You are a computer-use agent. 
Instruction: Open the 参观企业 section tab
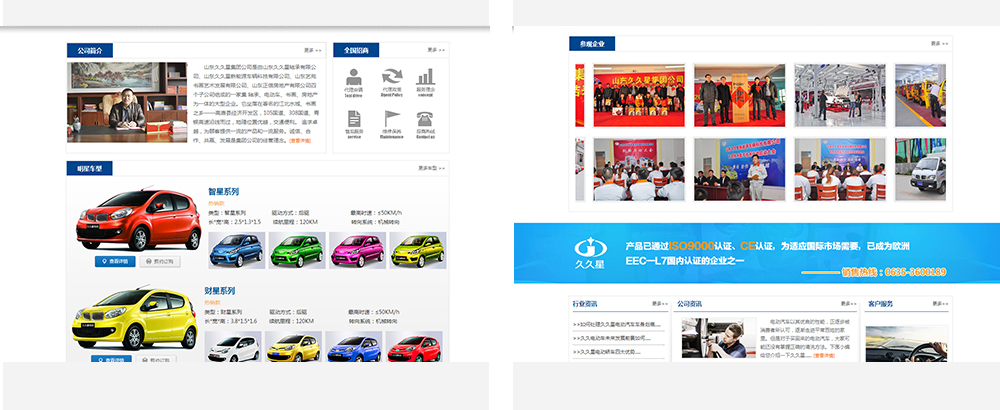coord(592,44)
